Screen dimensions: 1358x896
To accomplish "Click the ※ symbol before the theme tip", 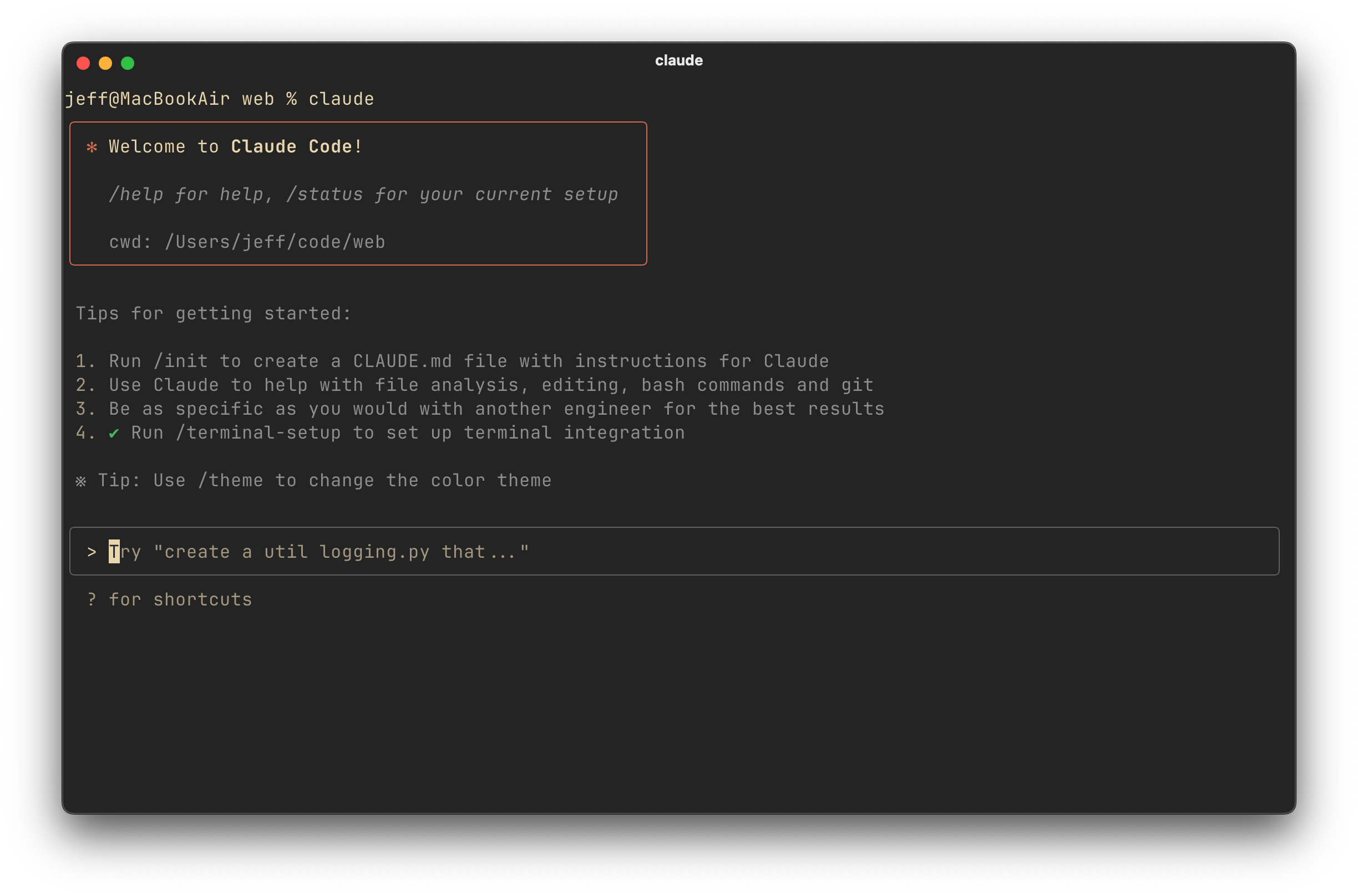I will 80,480.
